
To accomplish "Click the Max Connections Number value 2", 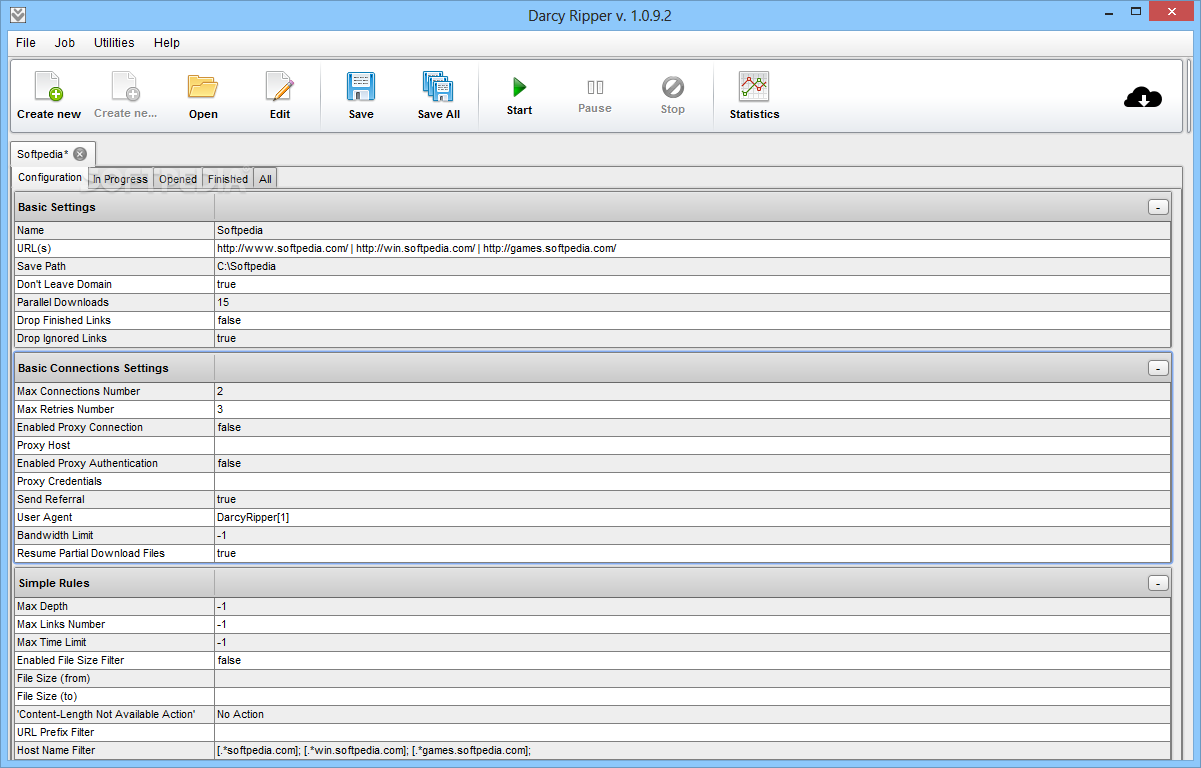I will pyautogui.click(x=692, y=391).
